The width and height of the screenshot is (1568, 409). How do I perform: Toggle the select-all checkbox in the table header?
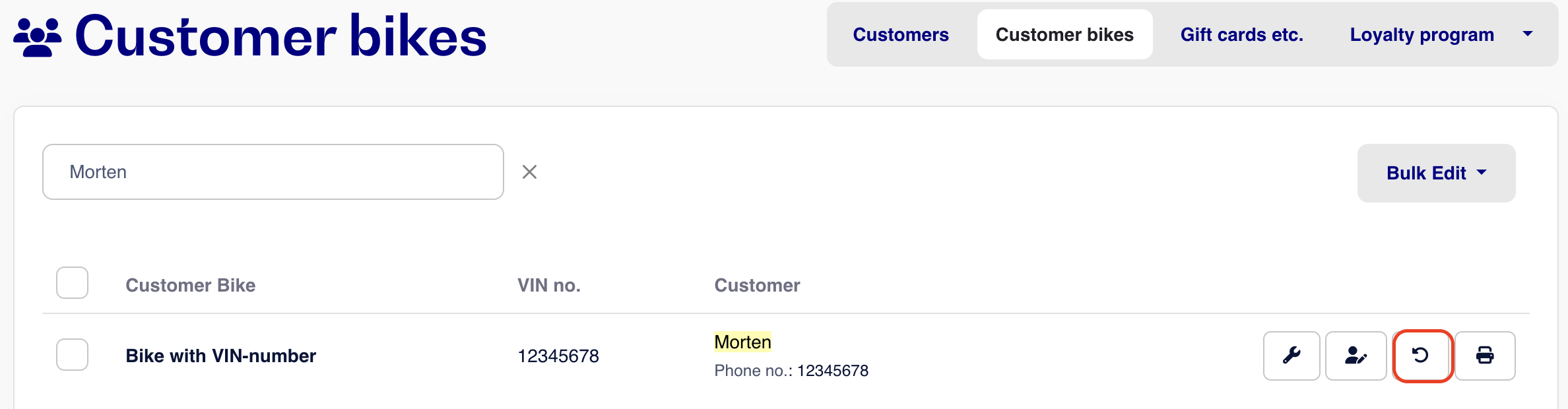(x=72, y=283)
